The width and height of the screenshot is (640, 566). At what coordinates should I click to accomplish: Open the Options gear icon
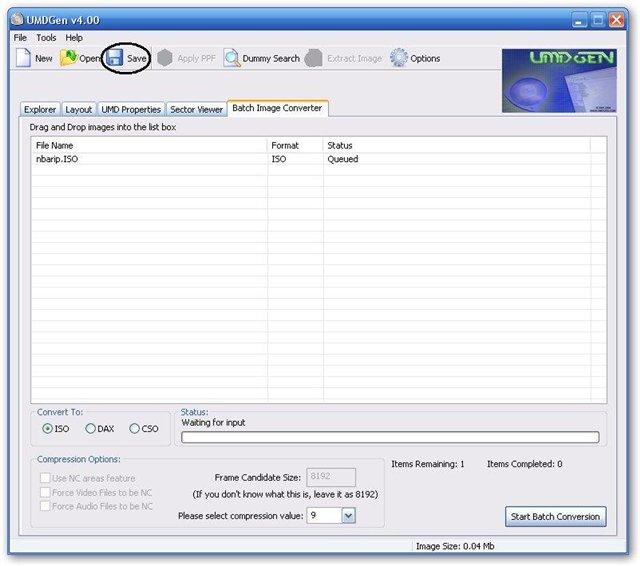[399, 58]
